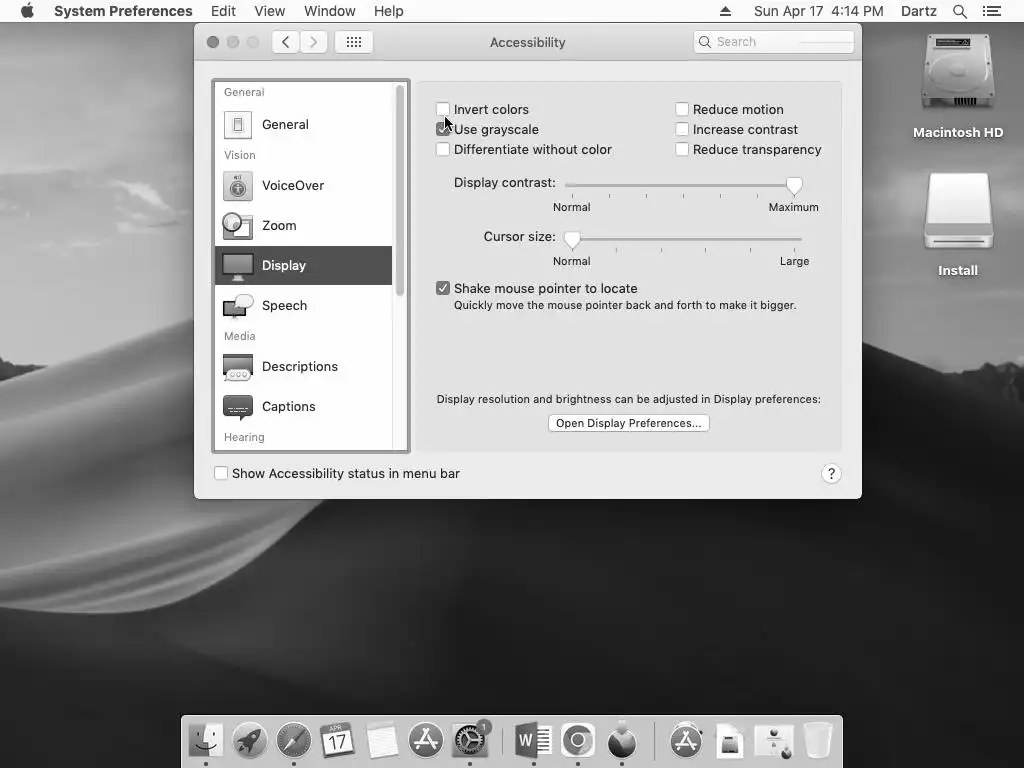Open Calendar showing 17 in Dock
This screenshot has height=768, width=1024.
tap(337, 740)
